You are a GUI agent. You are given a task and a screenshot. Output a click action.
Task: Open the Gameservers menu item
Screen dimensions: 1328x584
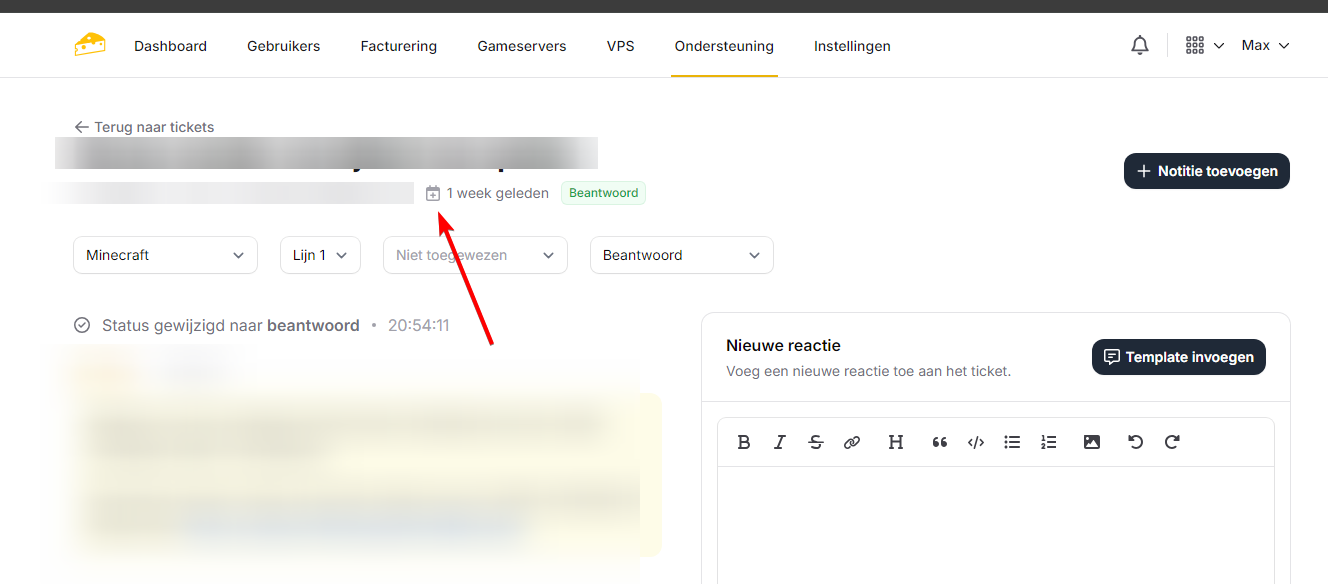point(521,46)
